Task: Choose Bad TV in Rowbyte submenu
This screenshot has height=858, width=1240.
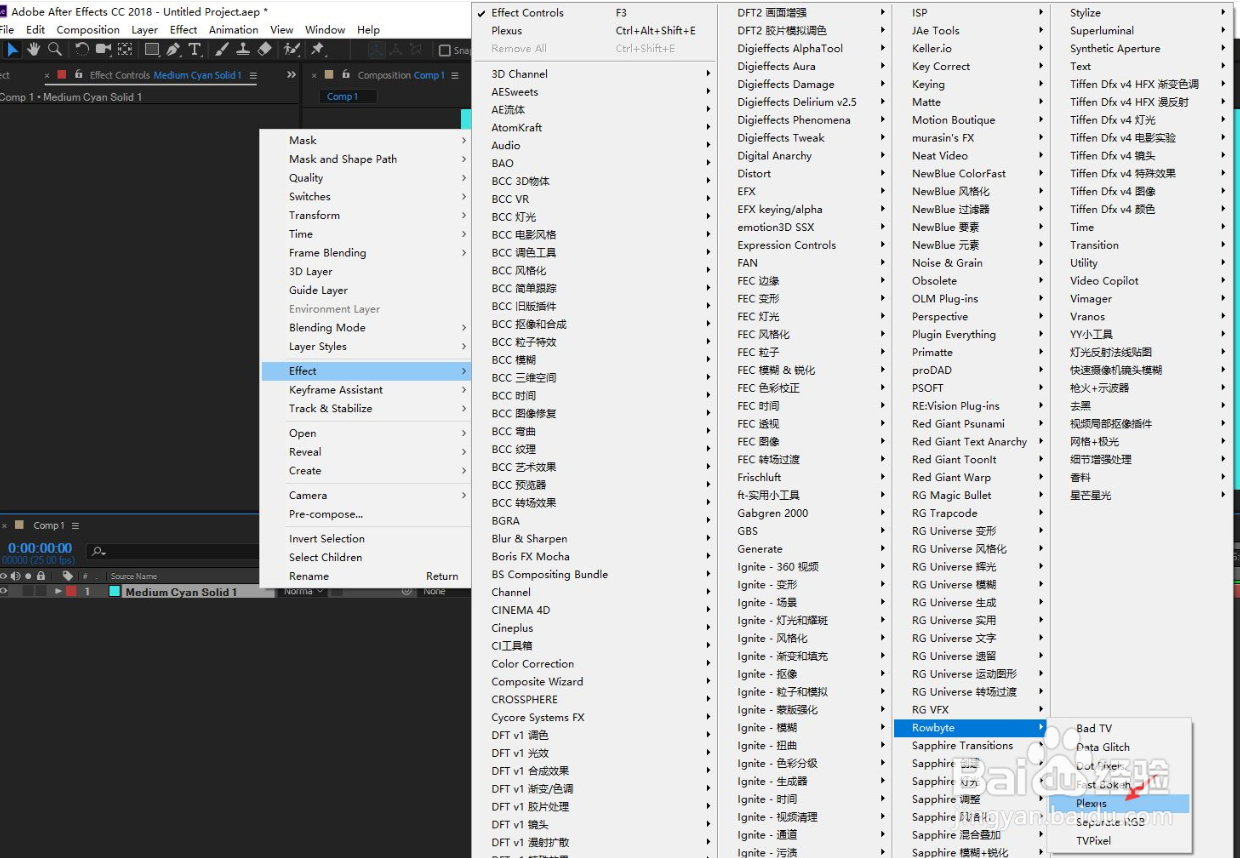Action: click(1119, 728)
